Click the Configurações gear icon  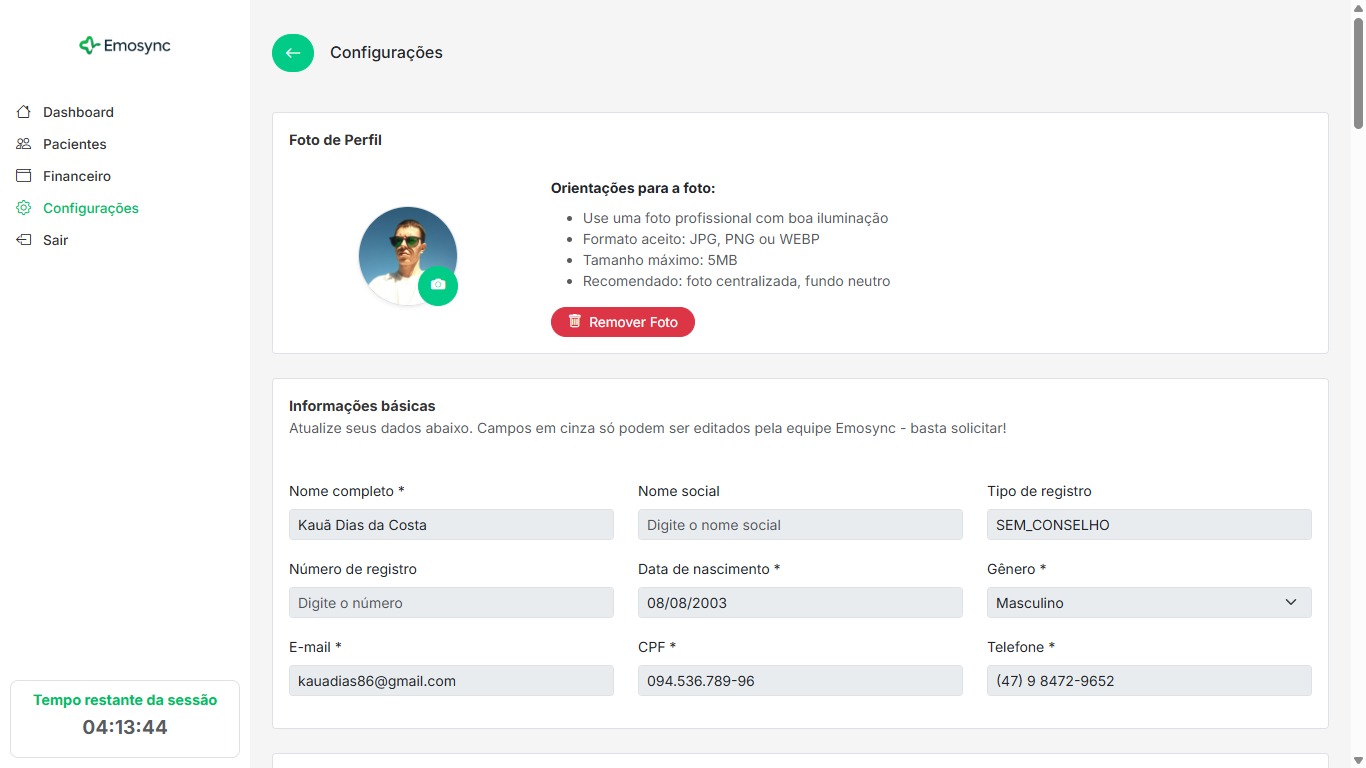24,208
